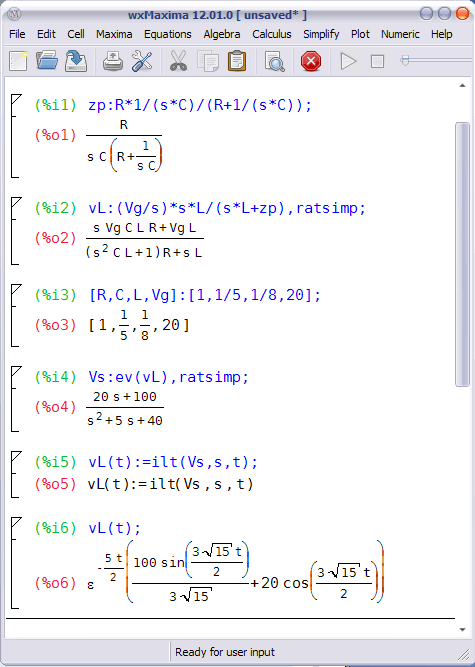475x667 pixels.
Task: Open the File menu
Action: pos(17,34)
